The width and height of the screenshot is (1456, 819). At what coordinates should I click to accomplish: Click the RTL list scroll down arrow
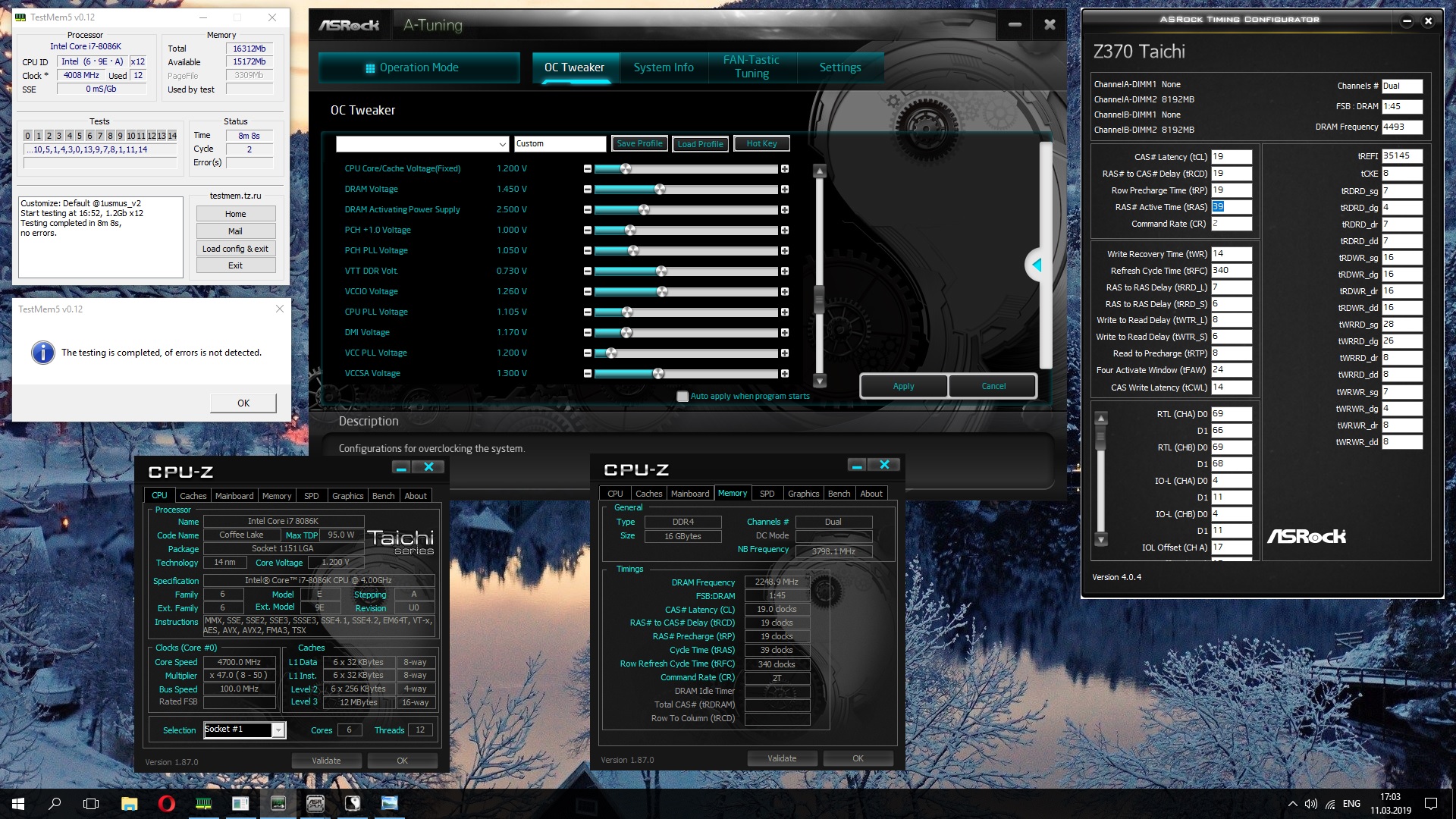[1101, 540]
